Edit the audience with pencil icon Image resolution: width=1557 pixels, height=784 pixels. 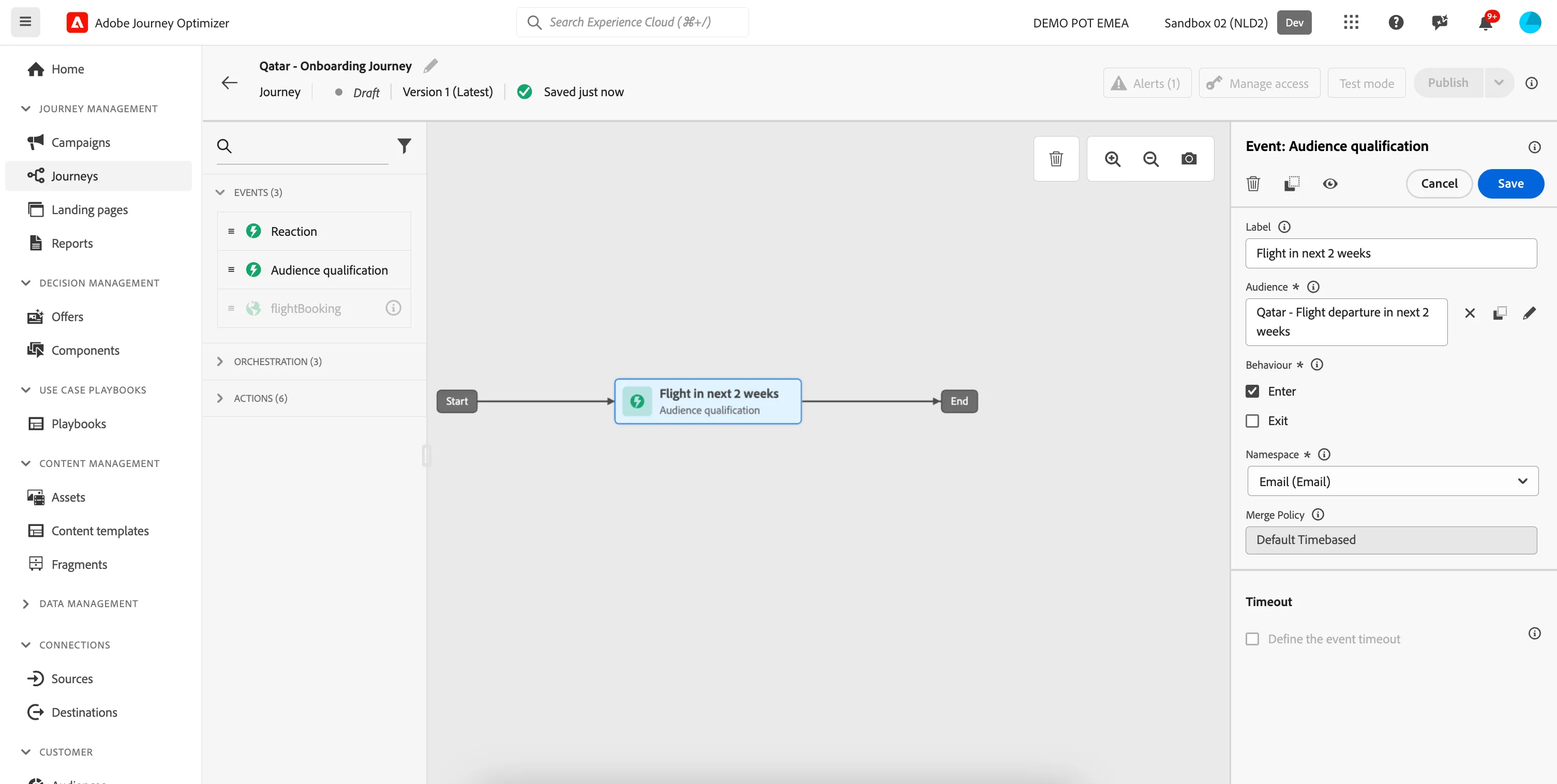pos(1529,313)
